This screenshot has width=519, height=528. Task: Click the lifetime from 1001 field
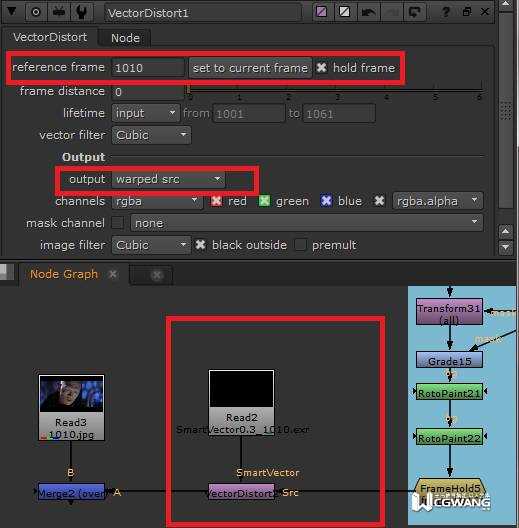[249, 113]
